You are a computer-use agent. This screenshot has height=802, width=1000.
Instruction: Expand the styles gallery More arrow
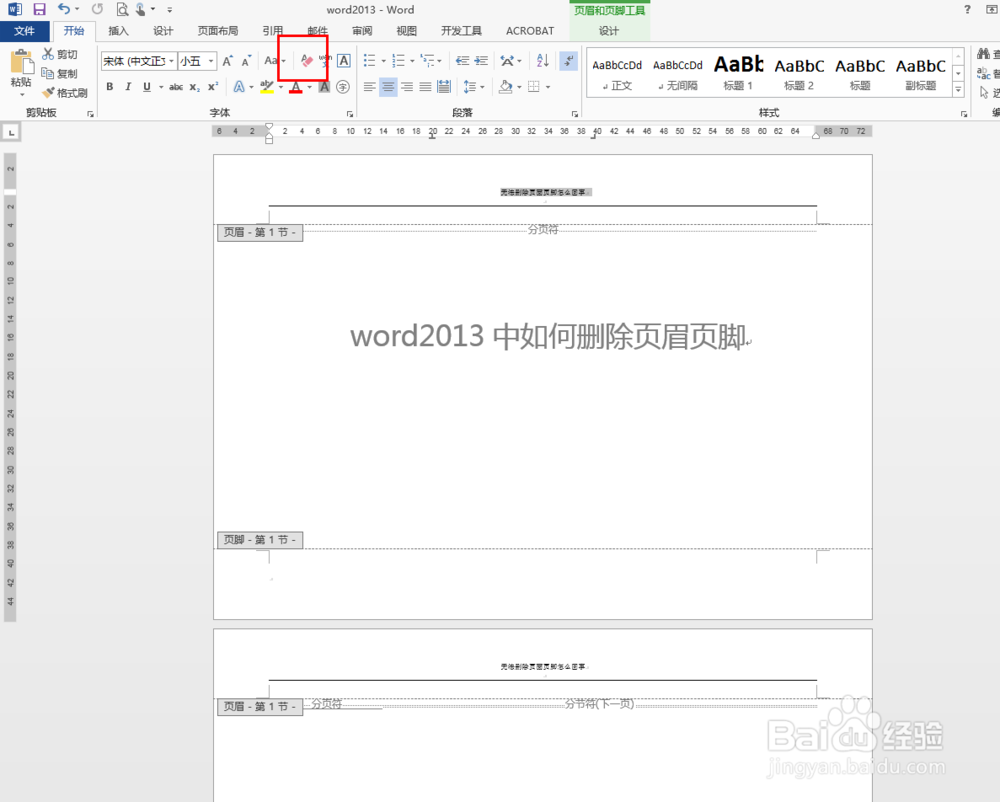tap(958, 90)
